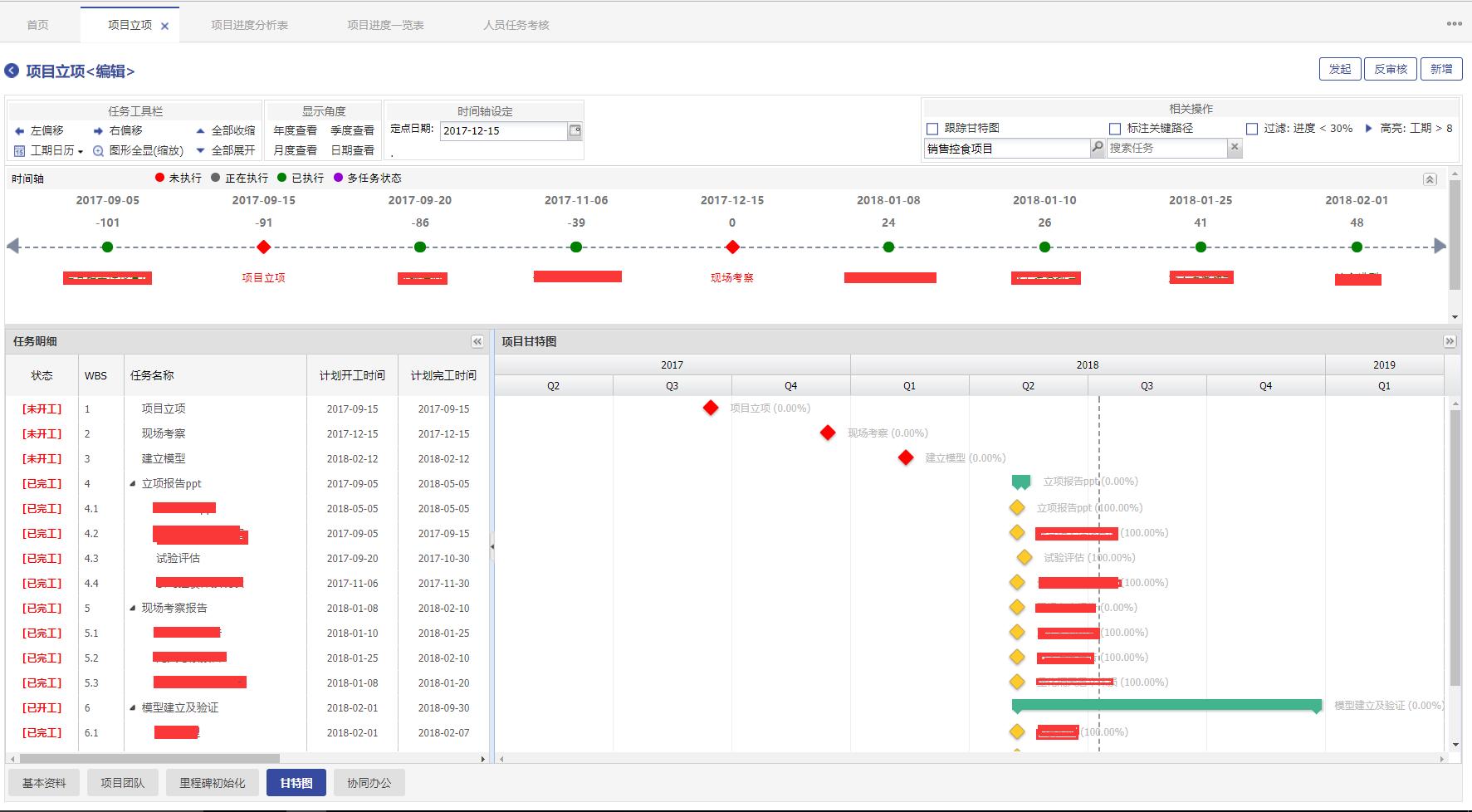Enable the 跟踪甘特图 checkbox
Viewport: 1472px width, 812px height.
(x=932, y=129)
